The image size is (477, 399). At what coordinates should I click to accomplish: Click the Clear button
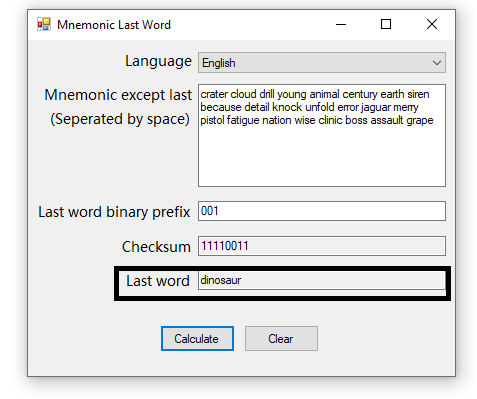coord(281,339)
